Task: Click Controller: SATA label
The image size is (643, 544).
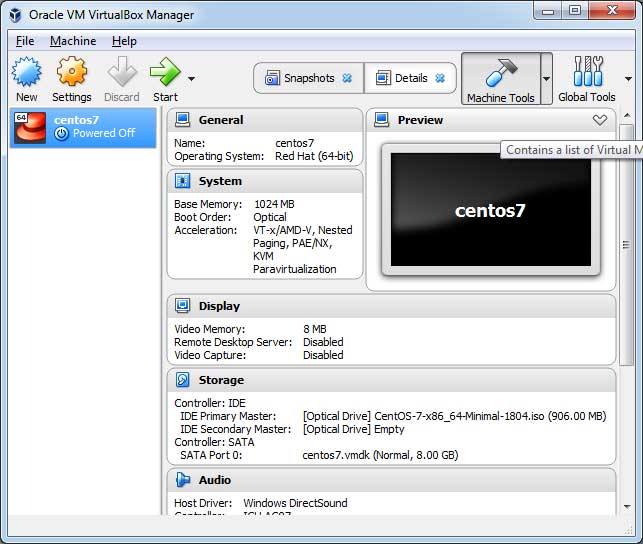Action: point(214,442)
